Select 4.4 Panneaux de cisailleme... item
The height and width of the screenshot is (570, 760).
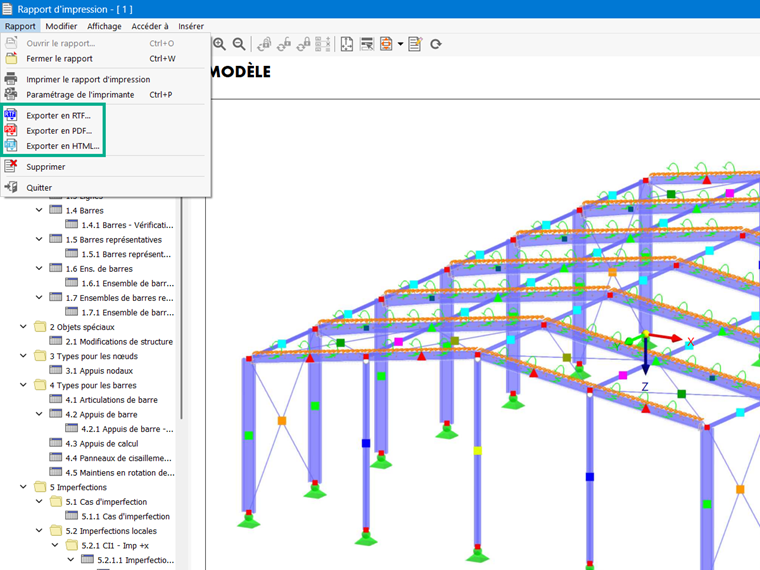click(x=118, y=458)
